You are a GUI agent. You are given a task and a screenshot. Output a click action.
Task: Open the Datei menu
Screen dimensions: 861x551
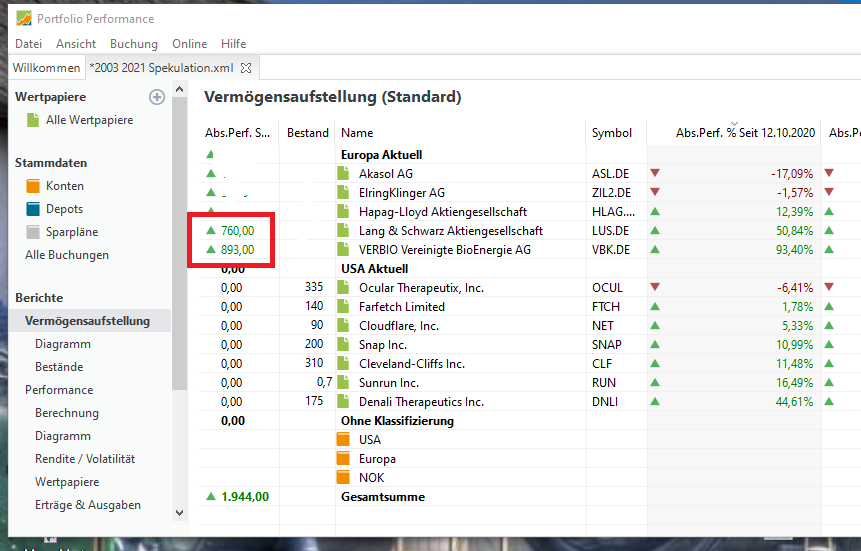click(x=29, y=43)
